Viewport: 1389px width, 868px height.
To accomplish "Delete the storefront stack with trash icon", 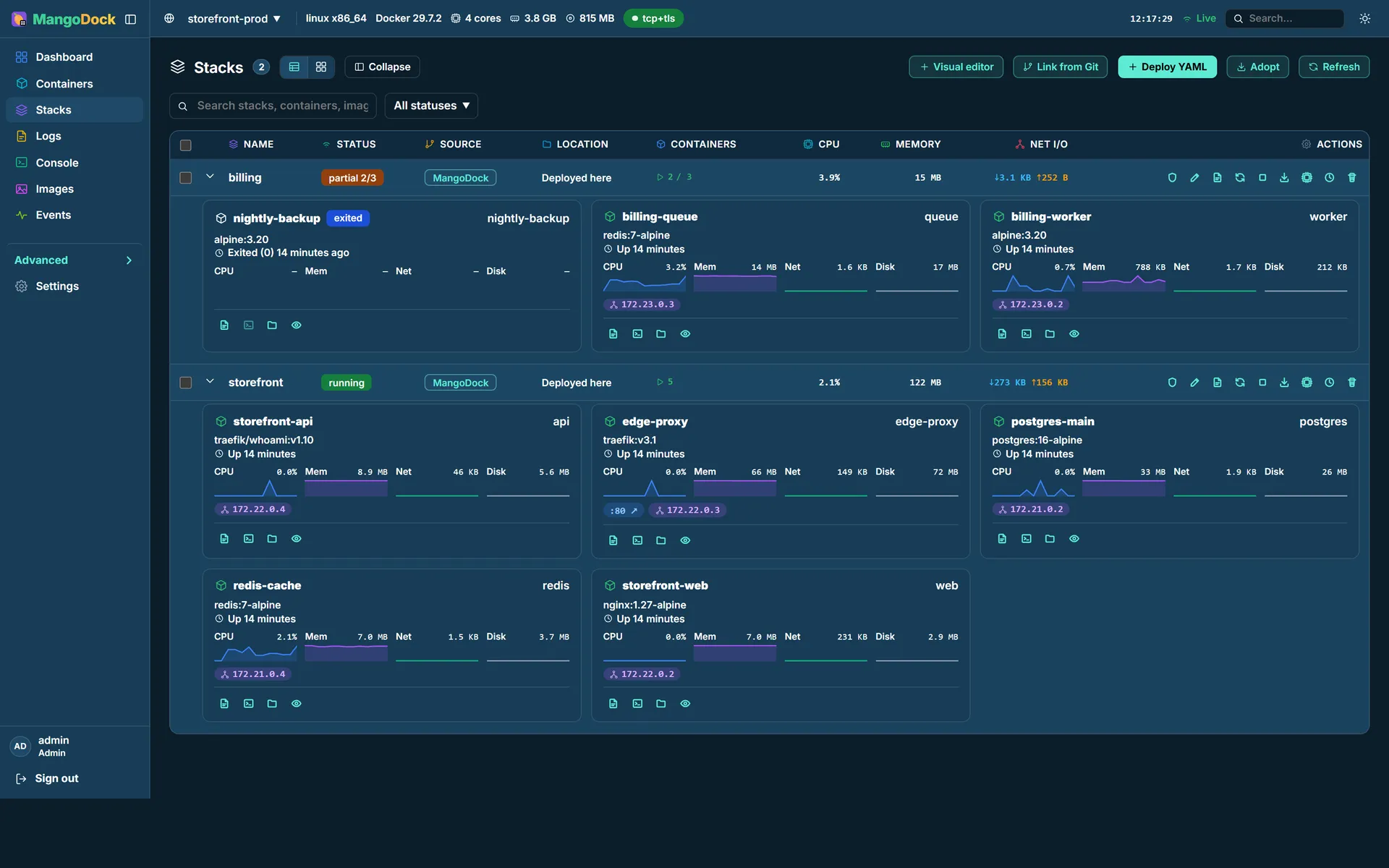I will click(x=1351, y=383).
